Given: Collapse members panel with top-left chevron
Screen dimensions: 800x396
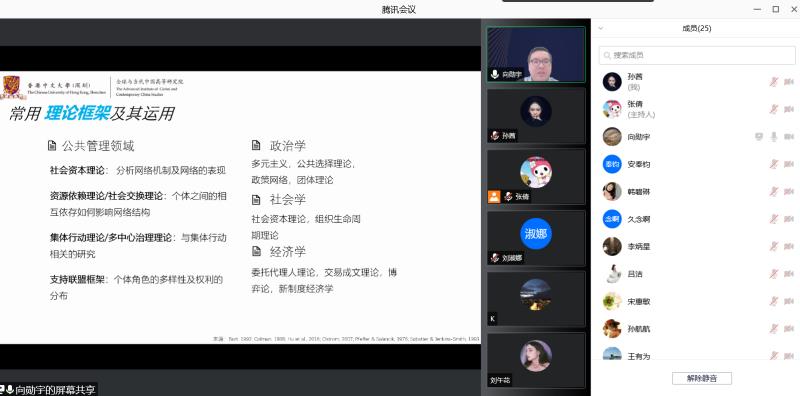Looking at the screenshot, I should 601,29.
